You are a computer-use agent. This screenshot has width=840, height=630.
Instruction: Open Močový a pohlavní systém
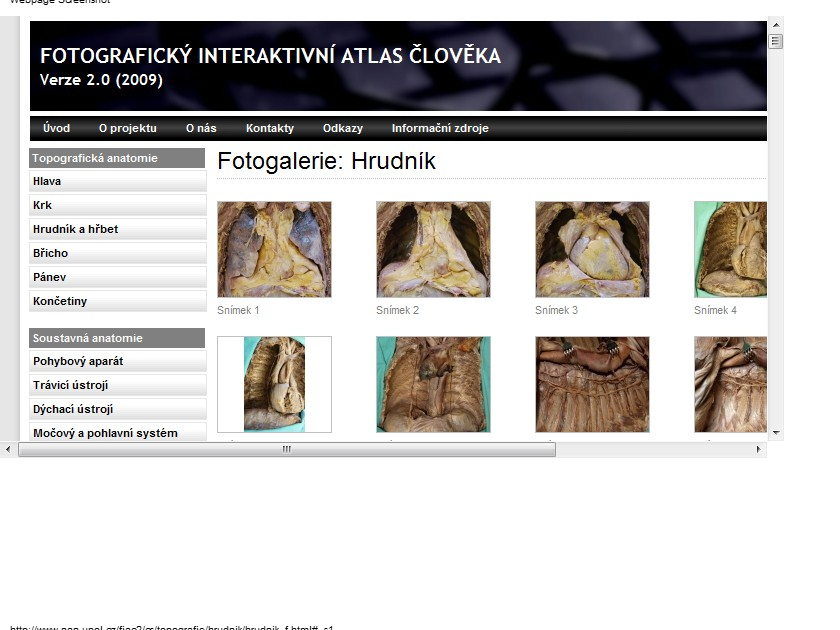click(x=117, y=432)
